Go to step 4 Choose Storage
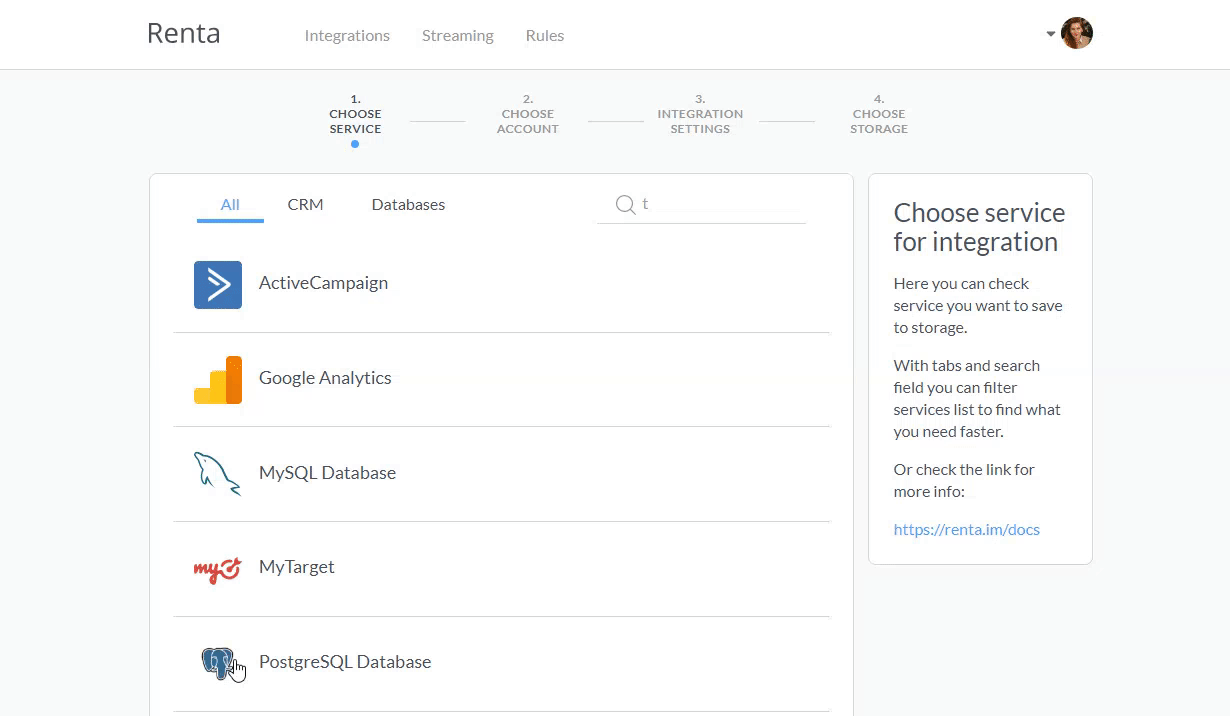Image resolution: width=1230 pixels, height=716 pixels. coord(879,114)
